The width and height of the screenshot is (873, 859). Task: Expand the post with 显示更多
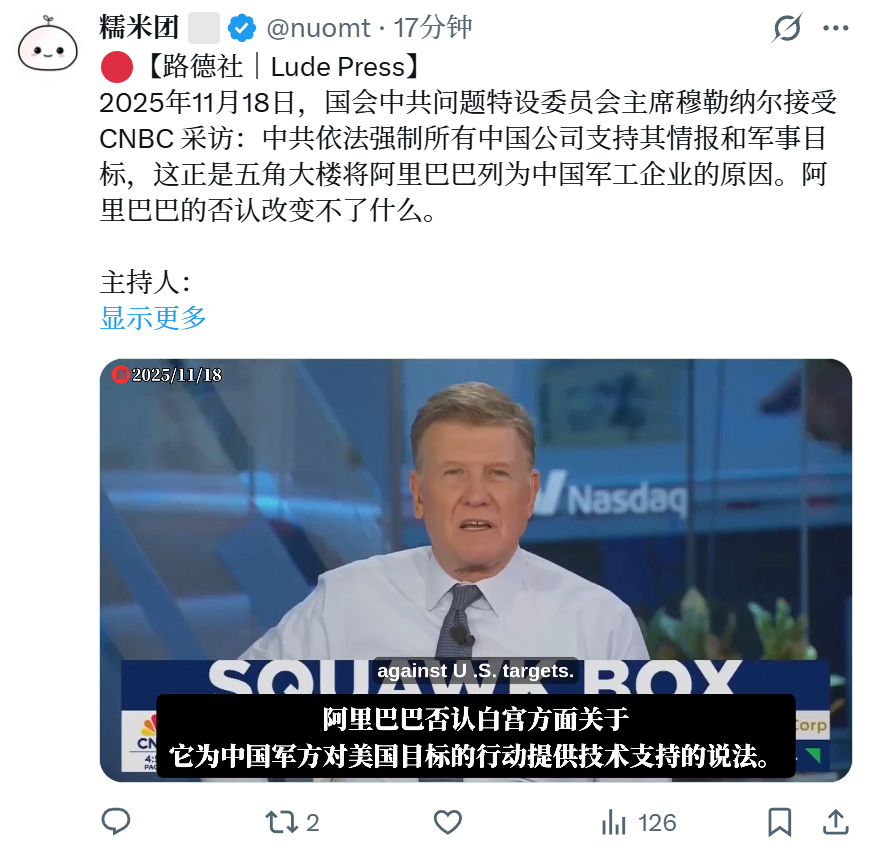pos(153,318)
